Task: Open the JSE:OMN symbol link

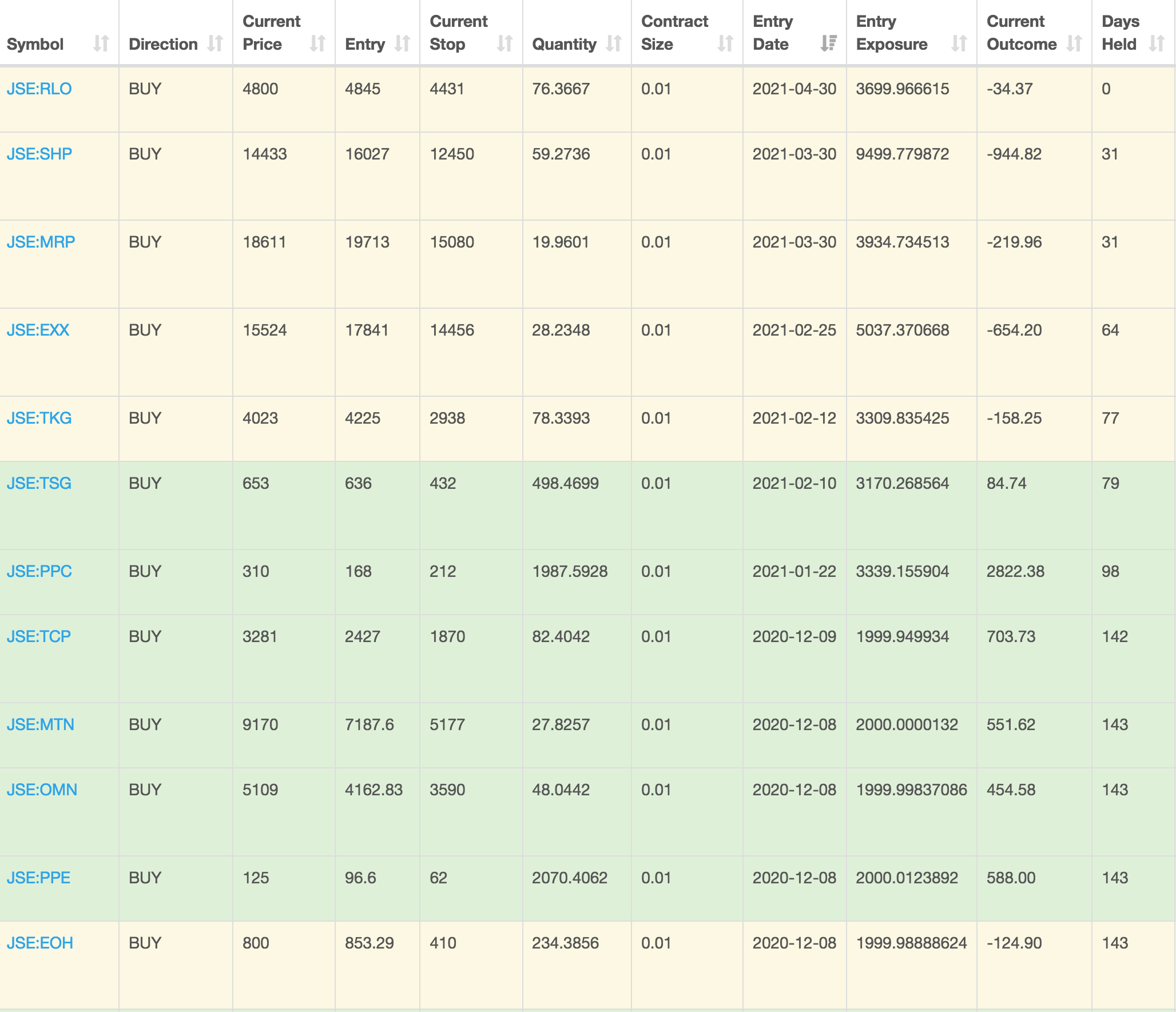Action: tap(42, 790)
